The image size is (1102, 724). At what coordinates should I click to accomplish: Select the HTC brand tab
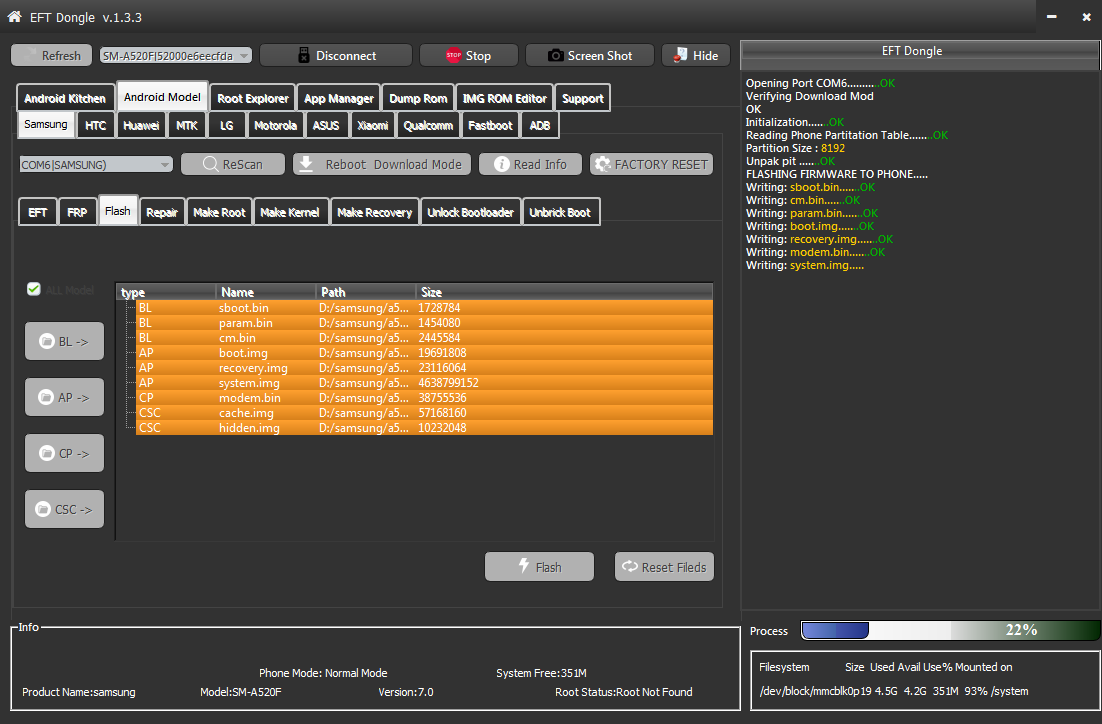[x=96, y=125]
